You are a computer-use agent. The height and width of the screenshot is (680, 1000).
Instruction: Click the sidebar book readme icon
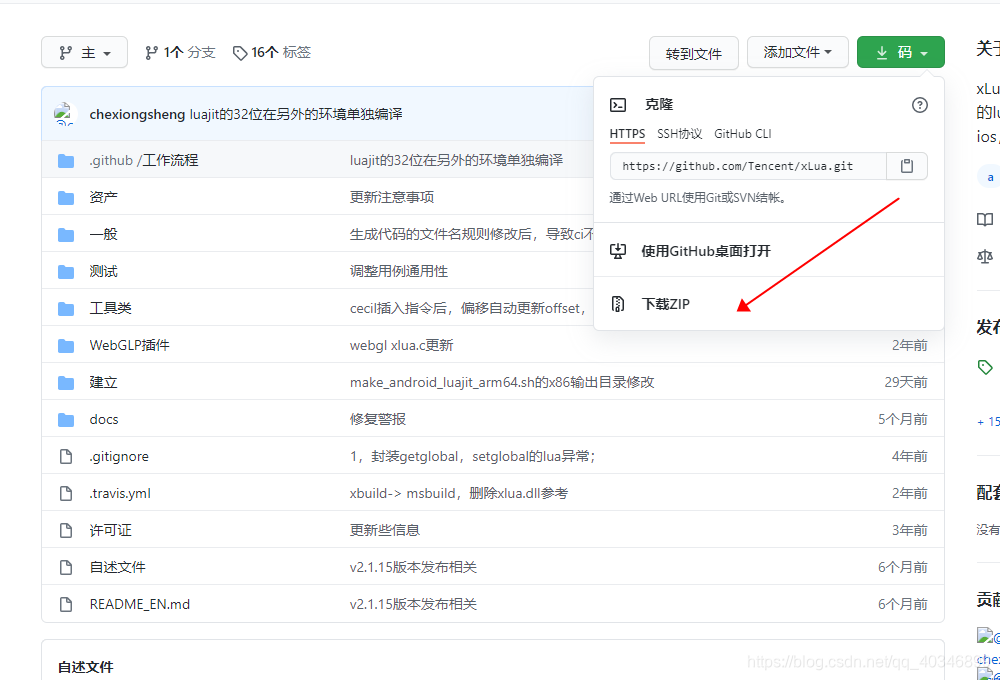click(x=985, y=219)
